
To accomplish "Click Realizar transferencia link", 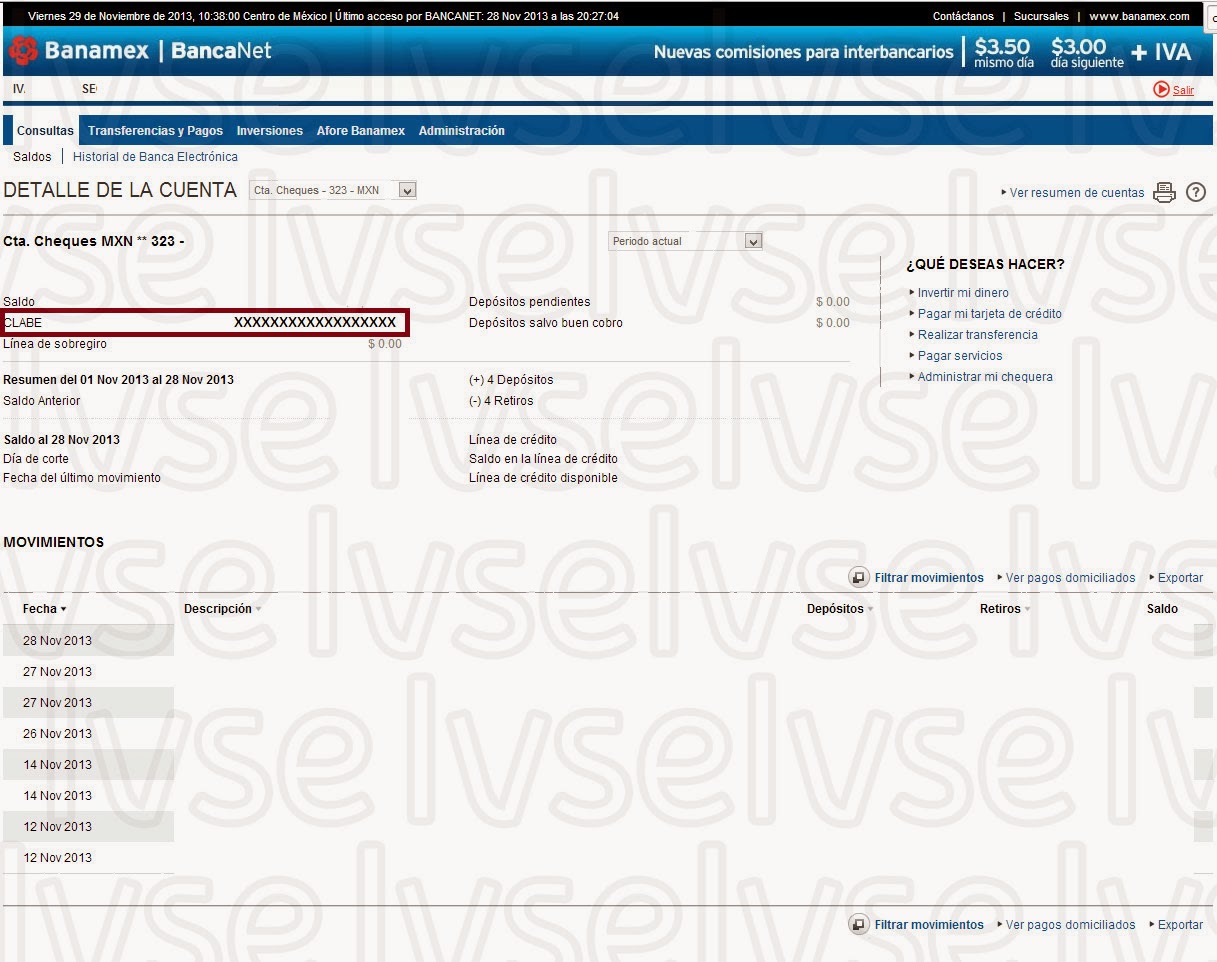I will 978,335.
